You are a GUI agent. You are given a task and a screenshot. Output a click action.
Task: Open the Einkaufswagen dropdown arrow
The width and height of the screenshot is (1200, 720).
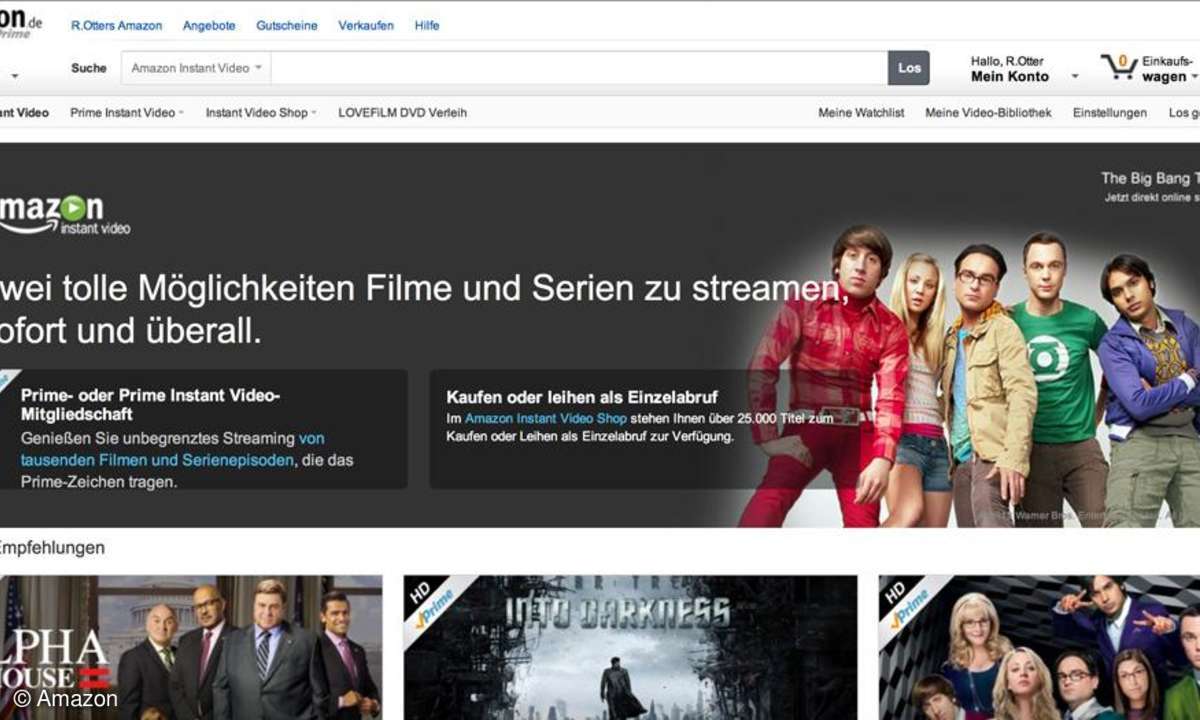pyautogui.click(x=1194, y=77)
